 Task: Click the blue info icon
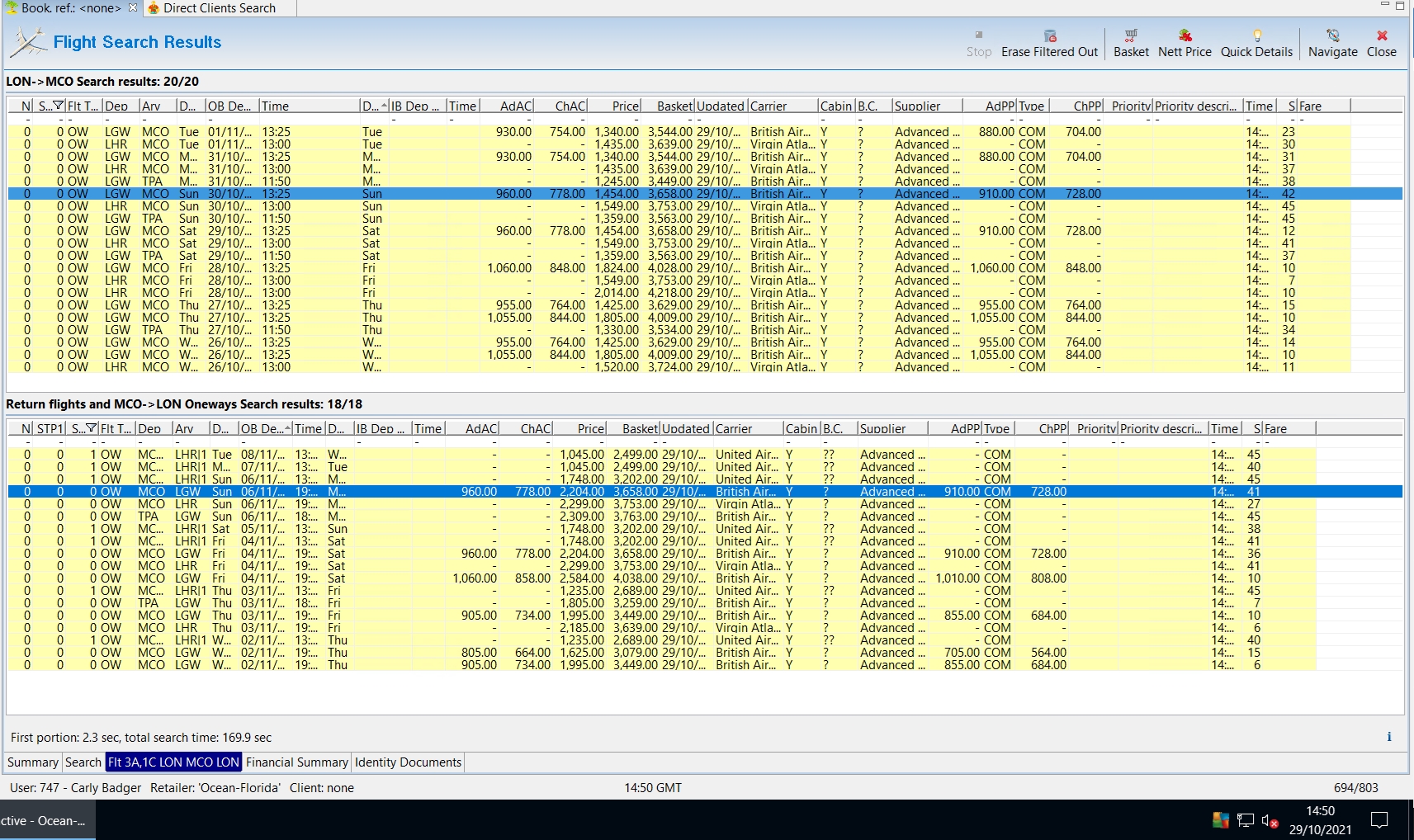(x=1388, y=737)
